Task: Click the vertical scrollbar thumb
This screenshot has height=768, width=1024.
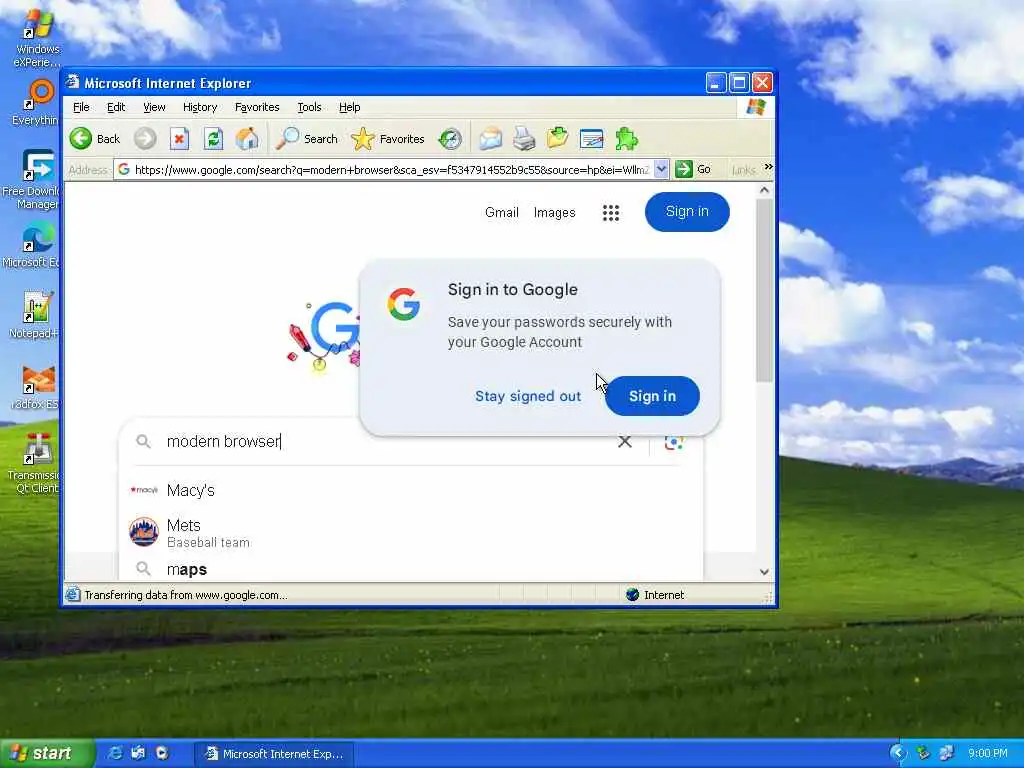Action: [765, 291]
